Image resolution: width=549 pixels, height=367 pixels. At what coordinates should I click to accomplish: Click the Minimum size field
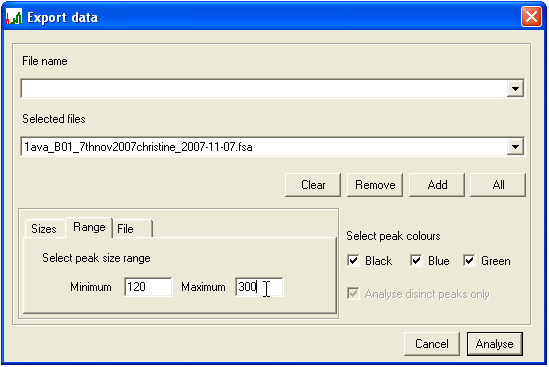[x=148, y=287]
